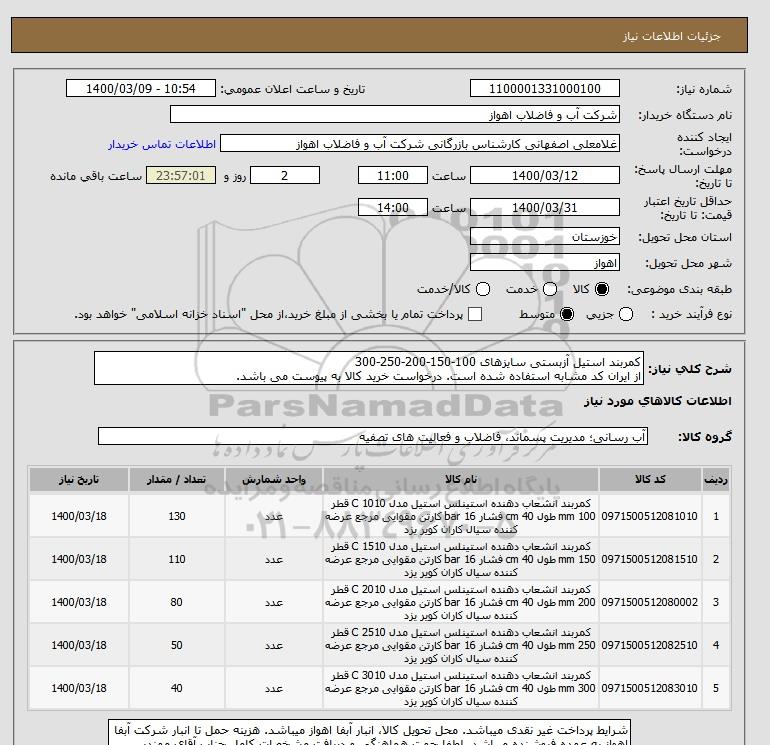Click product code 097150512080002
Image resolution: width=770 pixels, height=745 pixels.
tap(650, 602)
